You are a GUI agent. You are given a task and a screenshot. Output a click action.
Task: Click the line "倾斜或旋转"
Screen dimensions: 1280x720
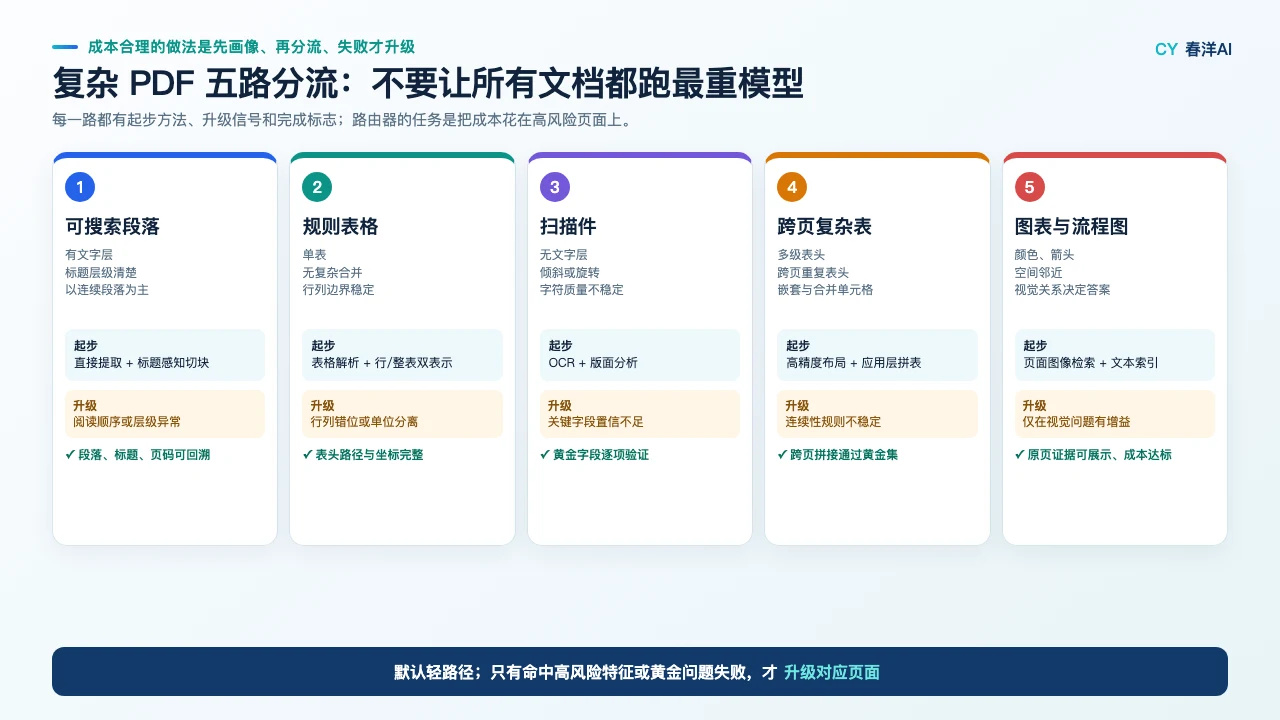569,273
